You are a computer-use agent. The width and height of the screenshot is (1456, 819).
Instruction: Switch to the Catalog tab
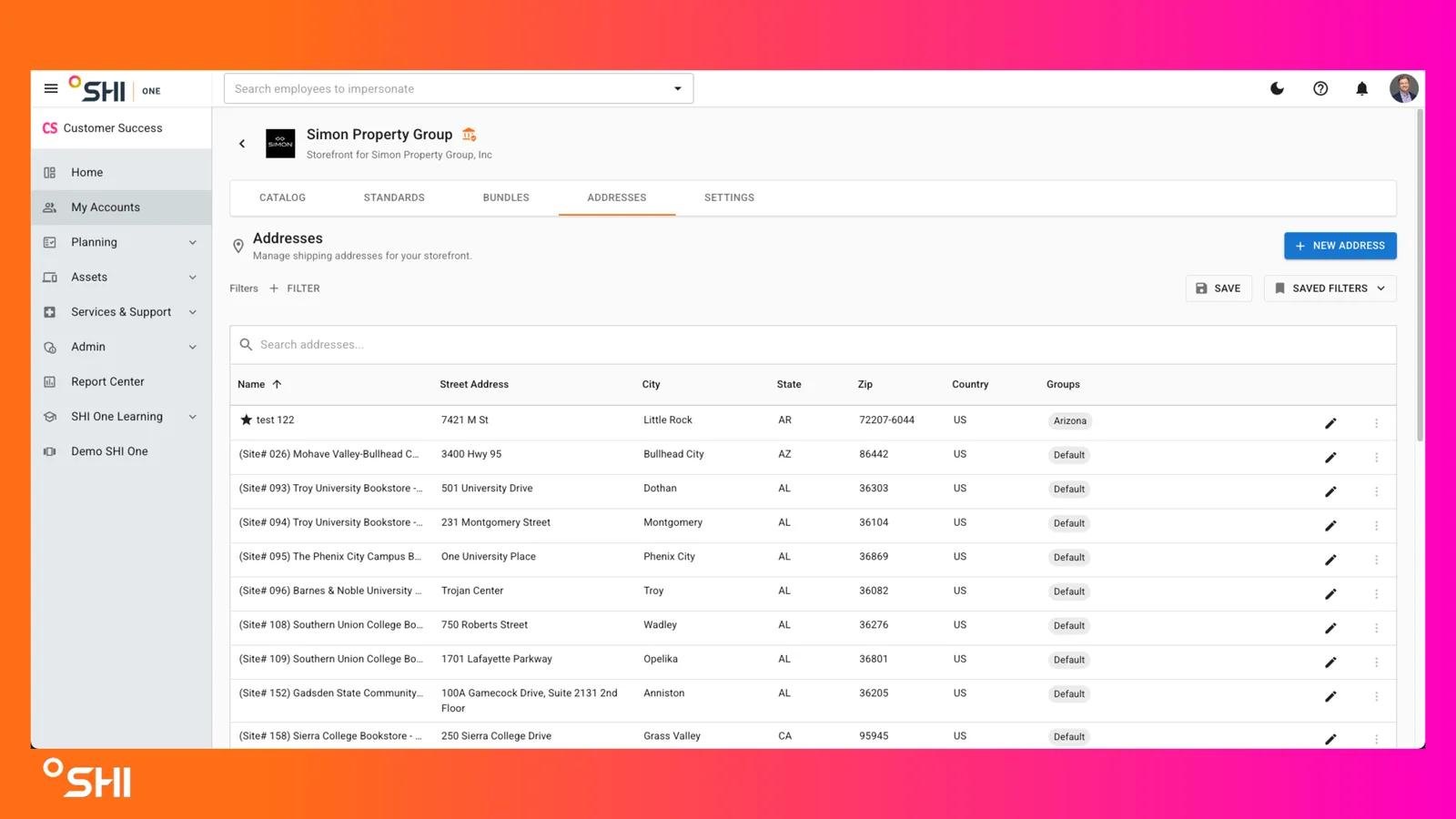282,197
